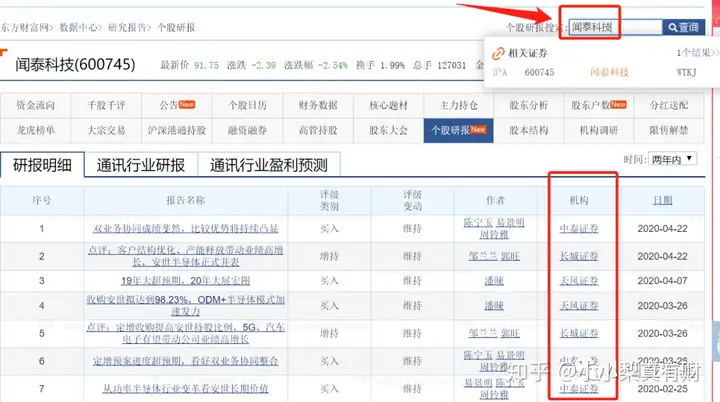
Task: Open the 沪深港通持股 section
Action: click(177, 130)
